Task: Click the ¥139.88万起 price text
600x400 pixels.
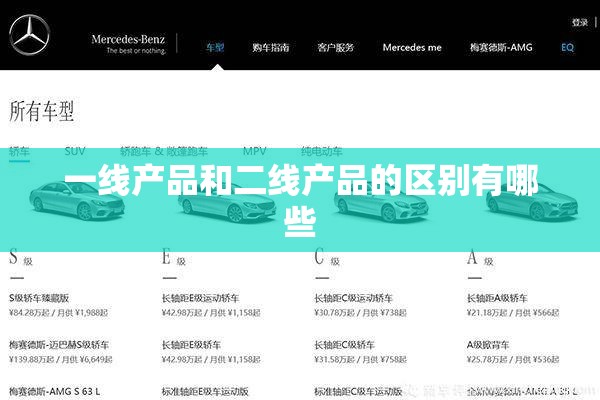Action: click(x=32, y=359)
